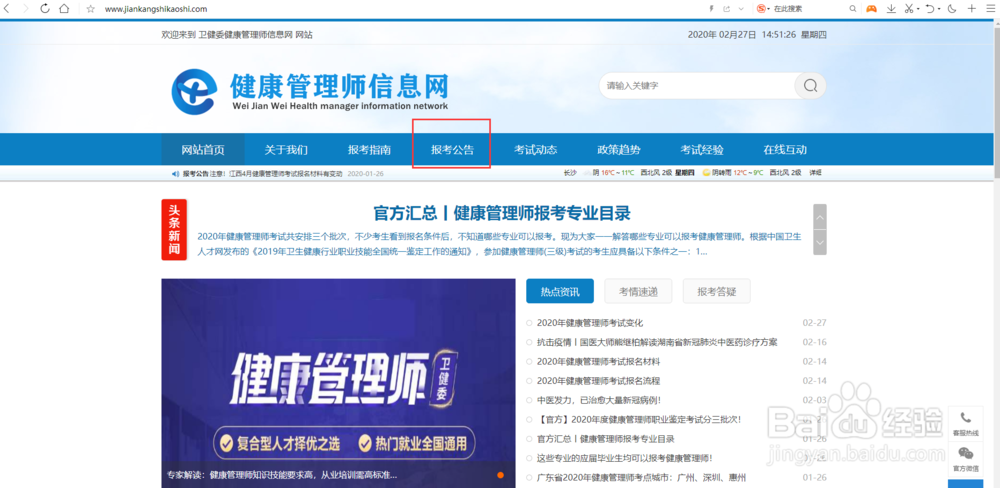
Task: Open article 【官方】2020年度健康管理师职业鉴定考试分三批次
Action: point(639,420)
